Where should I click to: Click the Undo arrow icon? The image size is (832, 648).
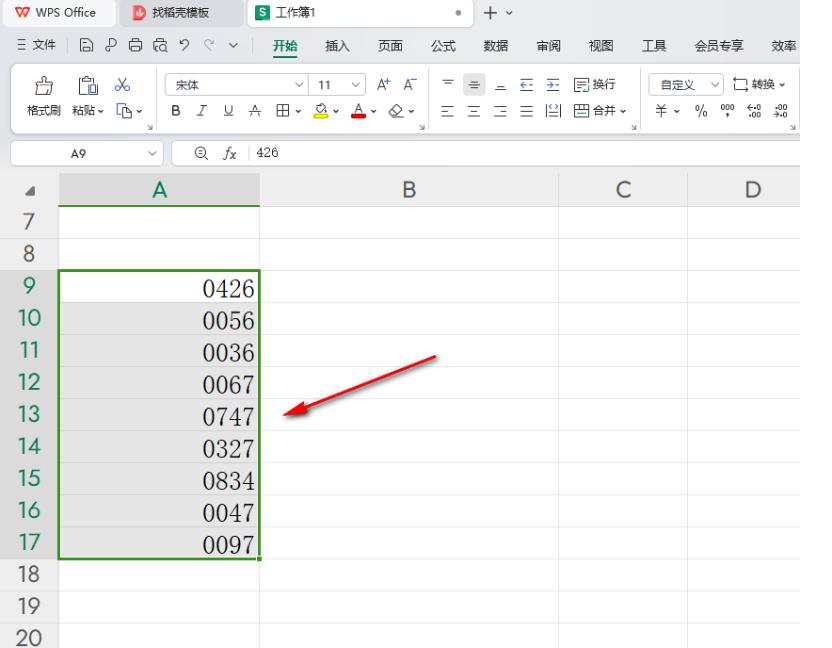coord(184,45)
